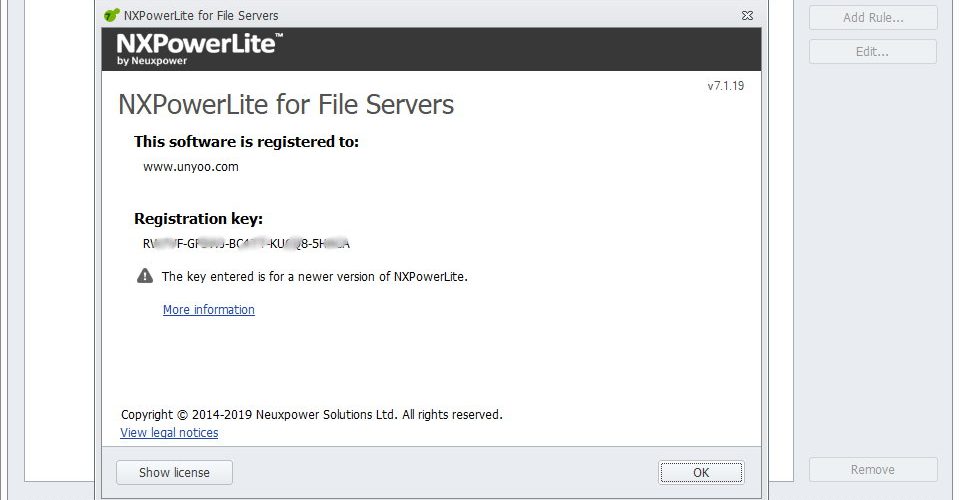959x500 pixels.
Task: Open the View legal notices link
Action: click(x=169, y=433)
